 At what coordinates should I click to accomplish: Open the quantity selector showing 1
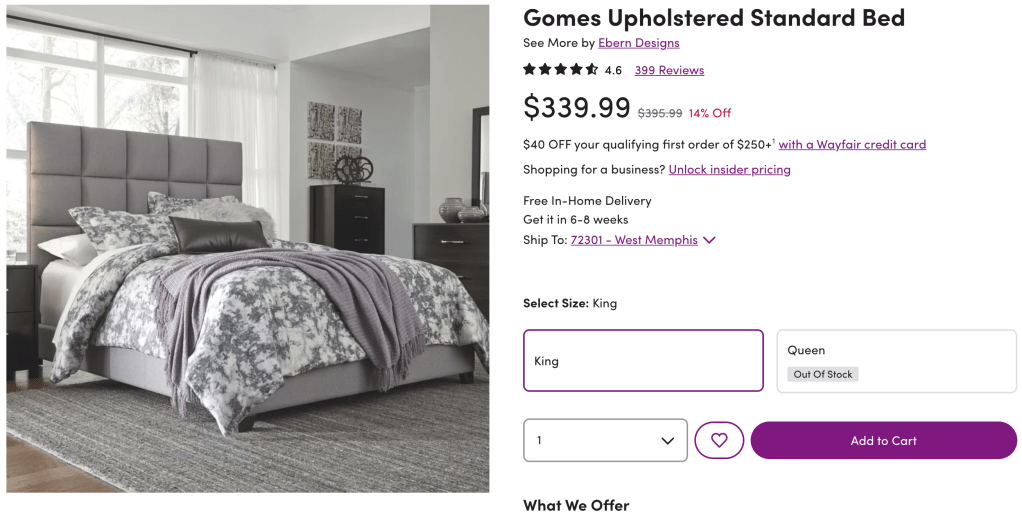605,440
